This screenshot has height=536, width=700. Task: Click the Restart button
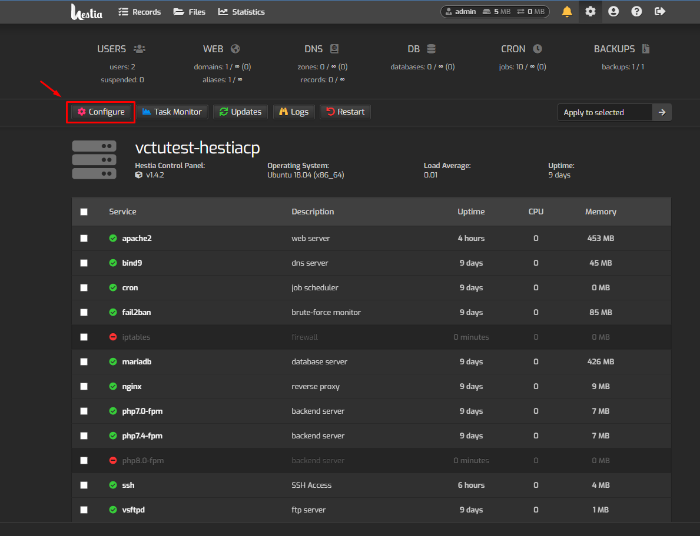(346, 112)
